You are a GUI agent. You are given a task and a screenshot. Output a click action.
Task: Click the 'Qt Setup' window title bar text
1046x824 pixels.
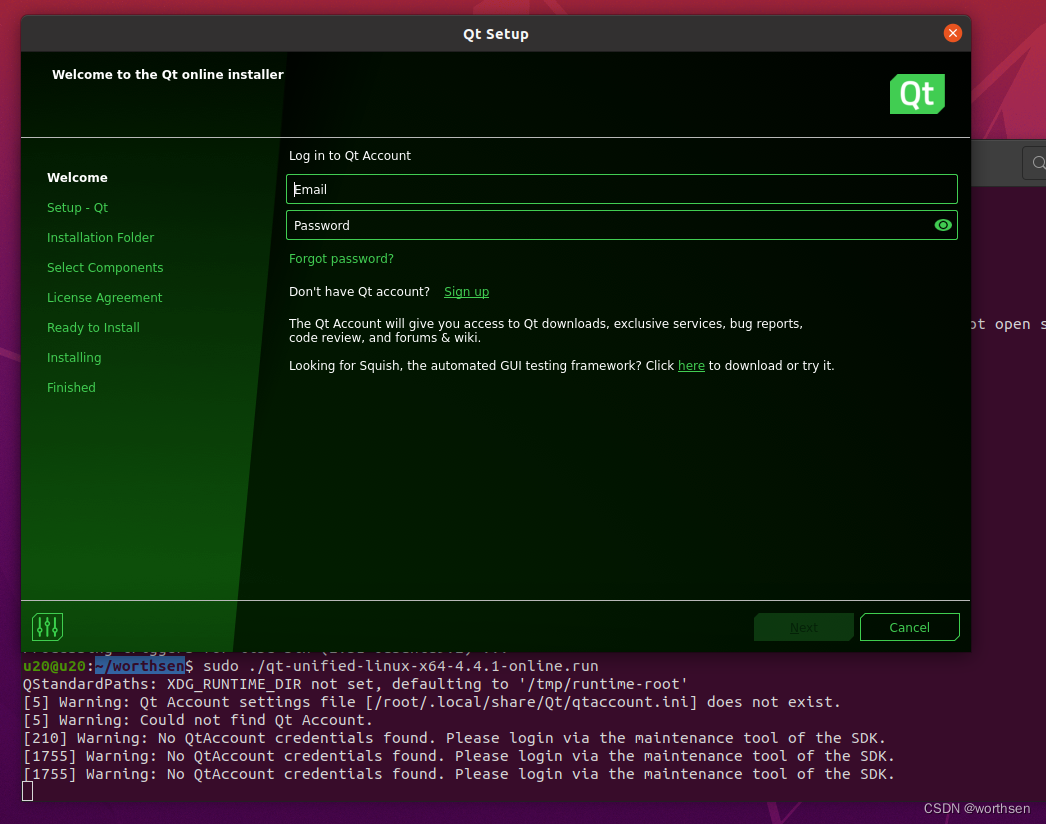point(496,34)
